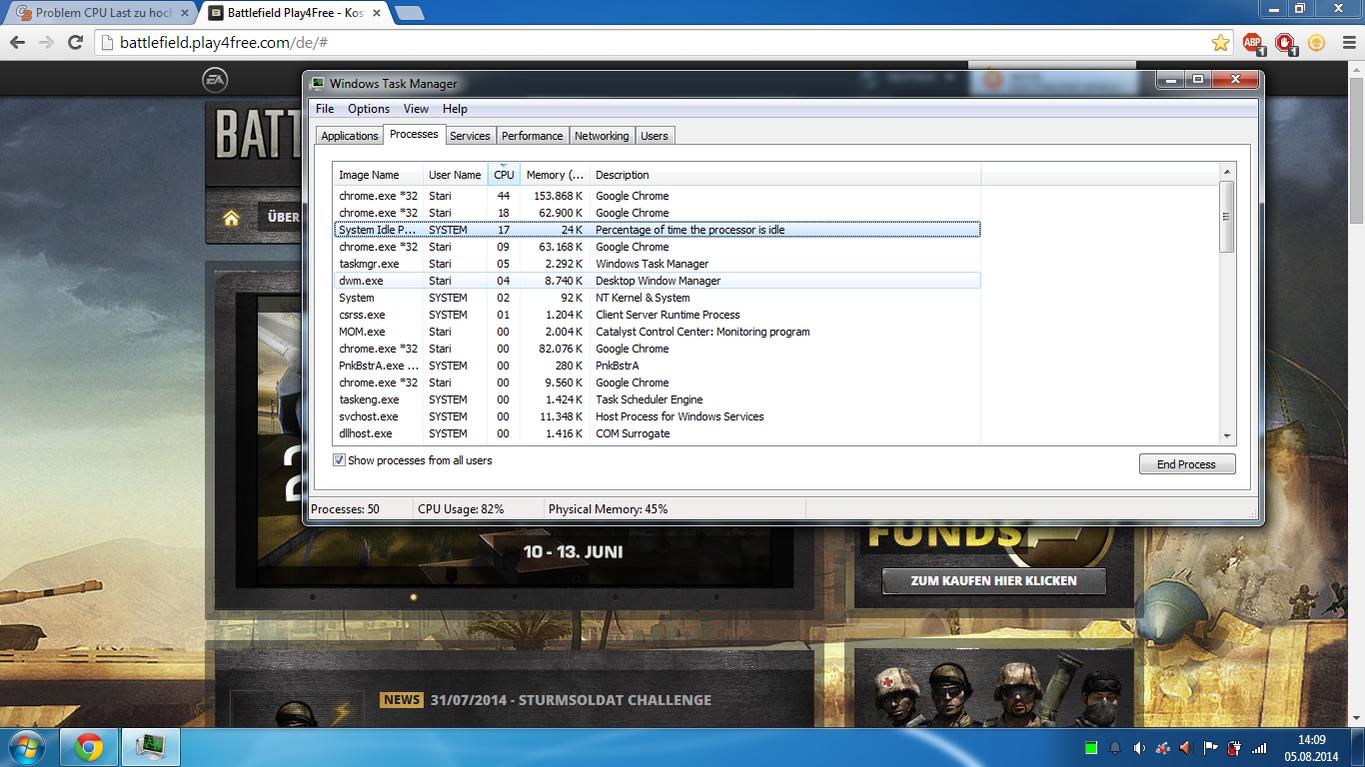The width and height of the screenshot is (1365, 767).
Task: Click the battery power plug tray icon
Action: click(1235, 747)
